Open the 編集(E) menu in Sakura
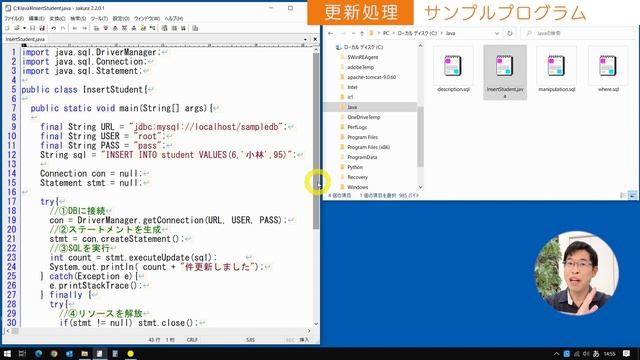The image size is (640, 360). [36, 18]
